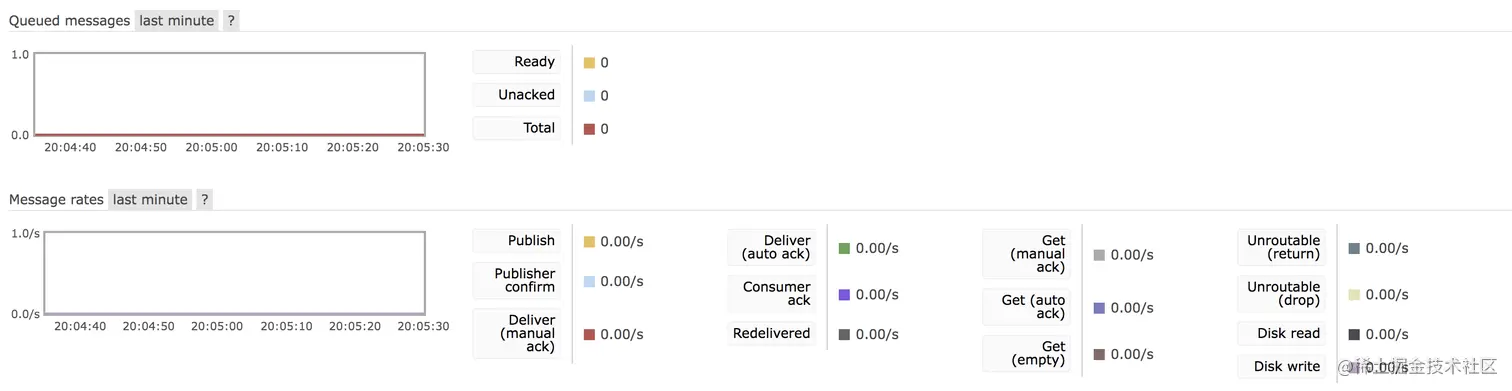Select the Deliver (manual ack) label
This screenshot has height=391, width=1512.
tap(516, 333)
